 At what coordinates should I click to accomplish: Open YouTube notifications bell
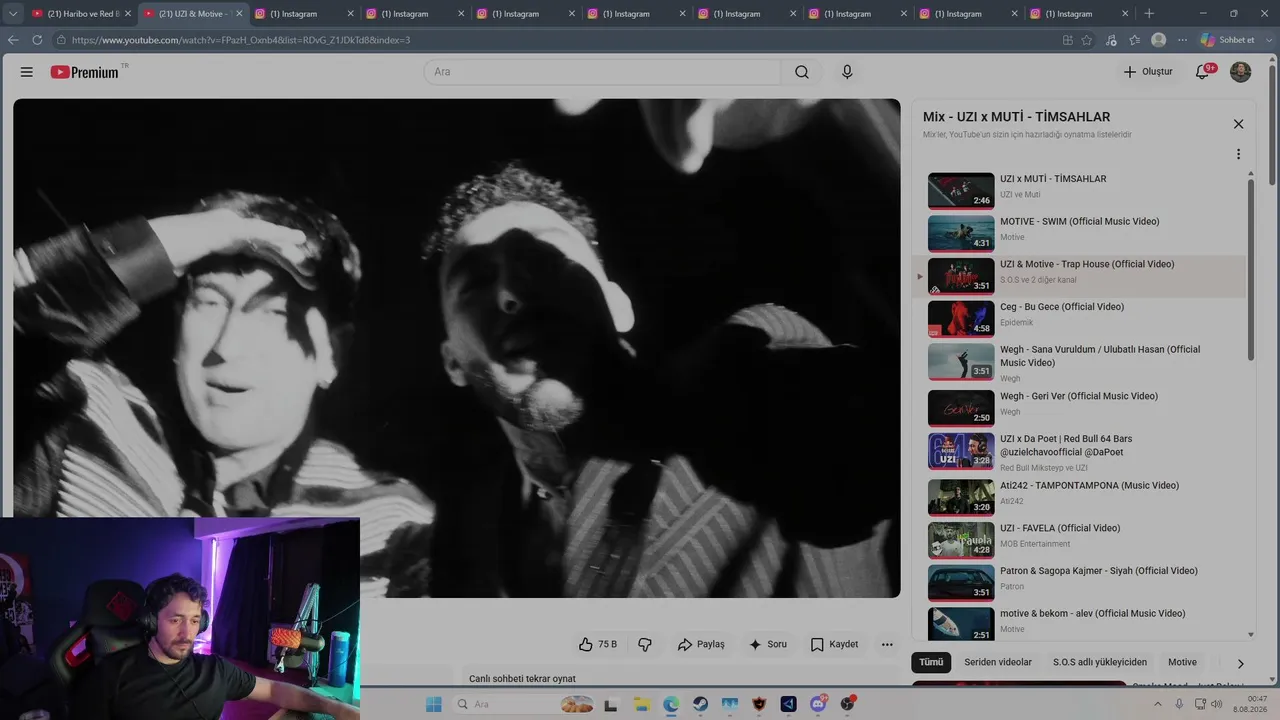coord(1203,72)
